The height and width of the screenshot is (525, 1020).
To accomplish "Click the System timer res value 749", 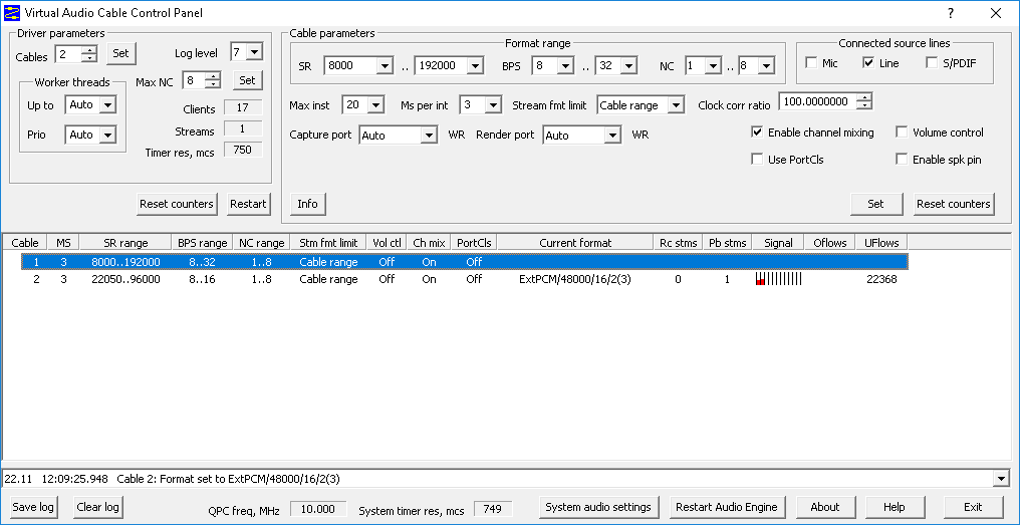I will [x=492, y=509].
